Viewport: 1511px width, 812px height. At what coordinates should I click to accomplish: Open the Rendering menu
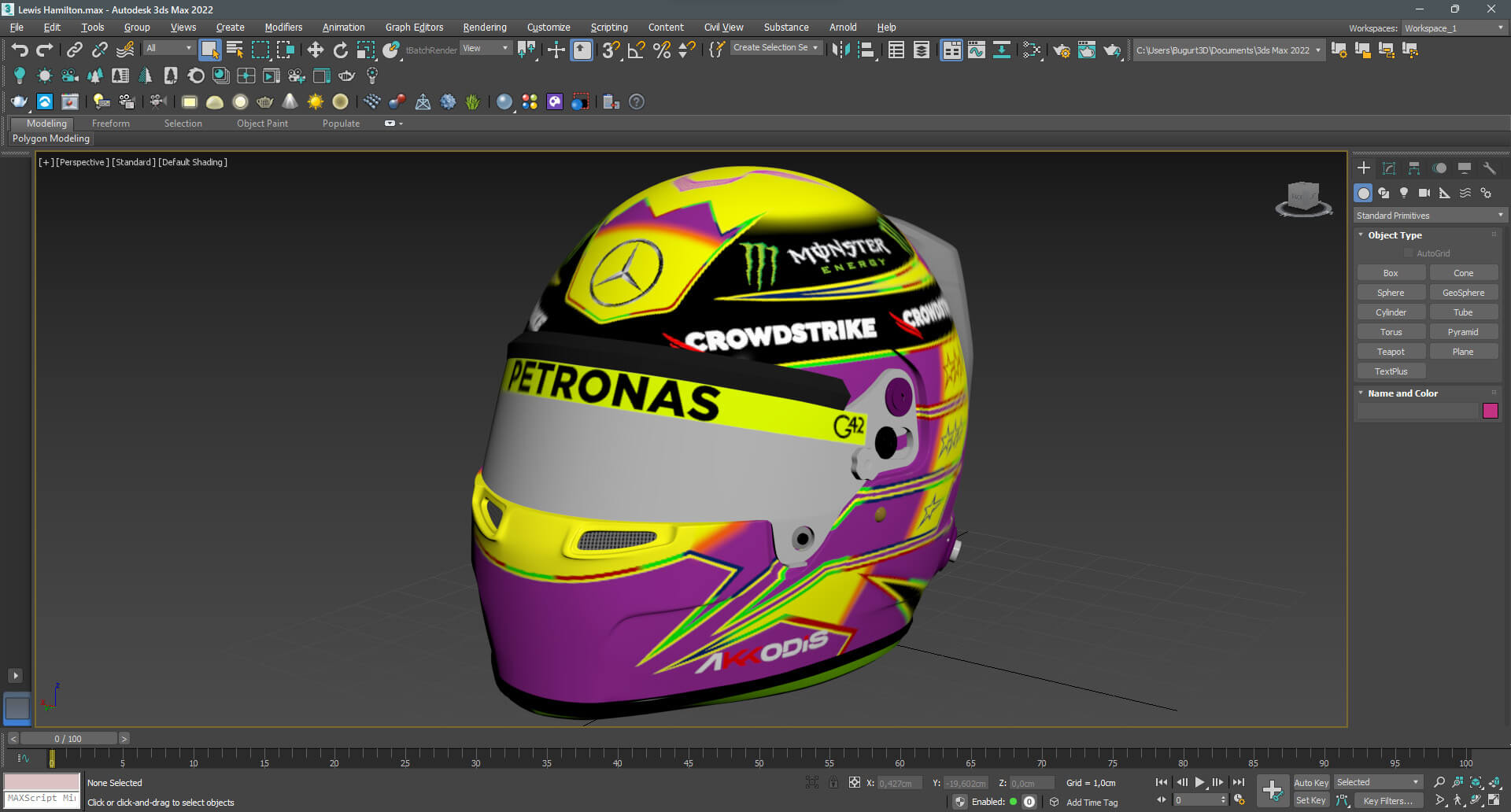tap(484, 28)
